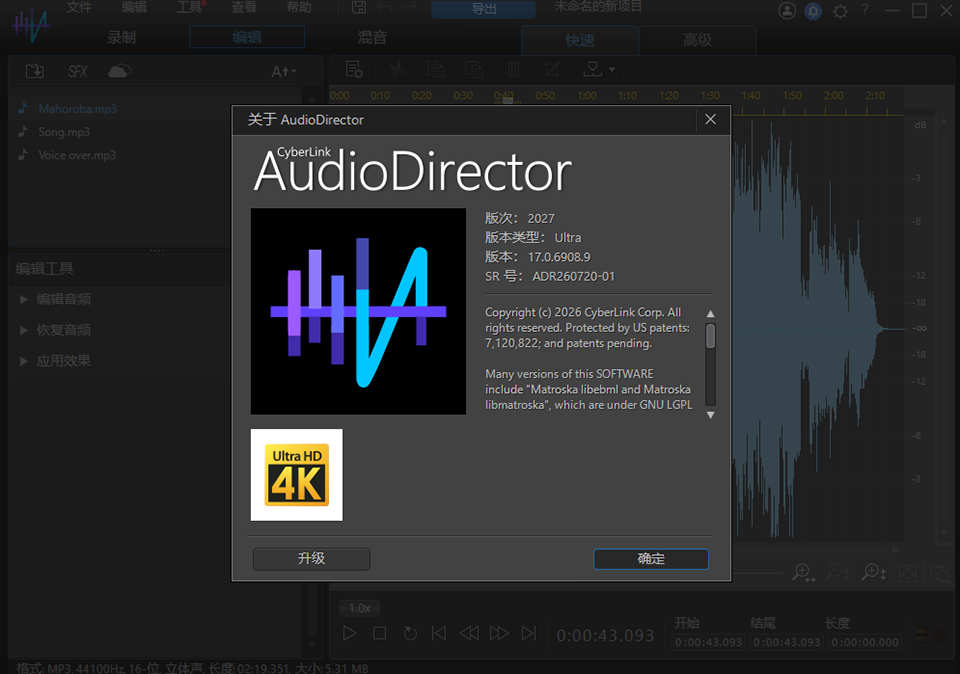Open the SFX sound effects library
The height and width of the screenshot is (674, 960).
(78, 72)
